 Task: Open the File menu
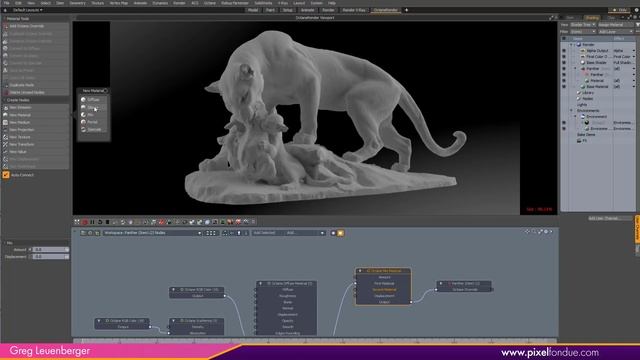tap(7, 3)
